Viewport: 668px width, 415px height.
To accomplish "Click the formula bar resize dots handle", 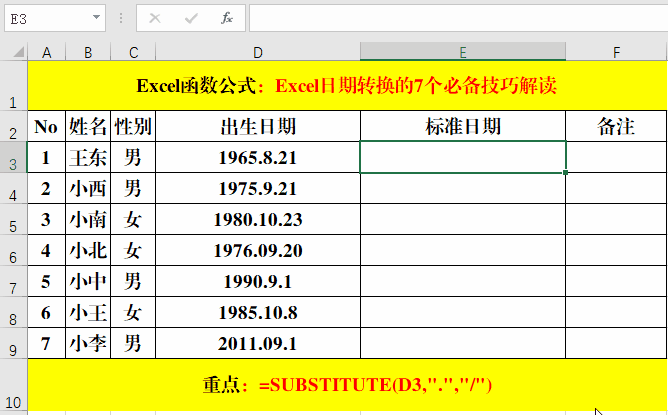I will click(x=121, y=18).
